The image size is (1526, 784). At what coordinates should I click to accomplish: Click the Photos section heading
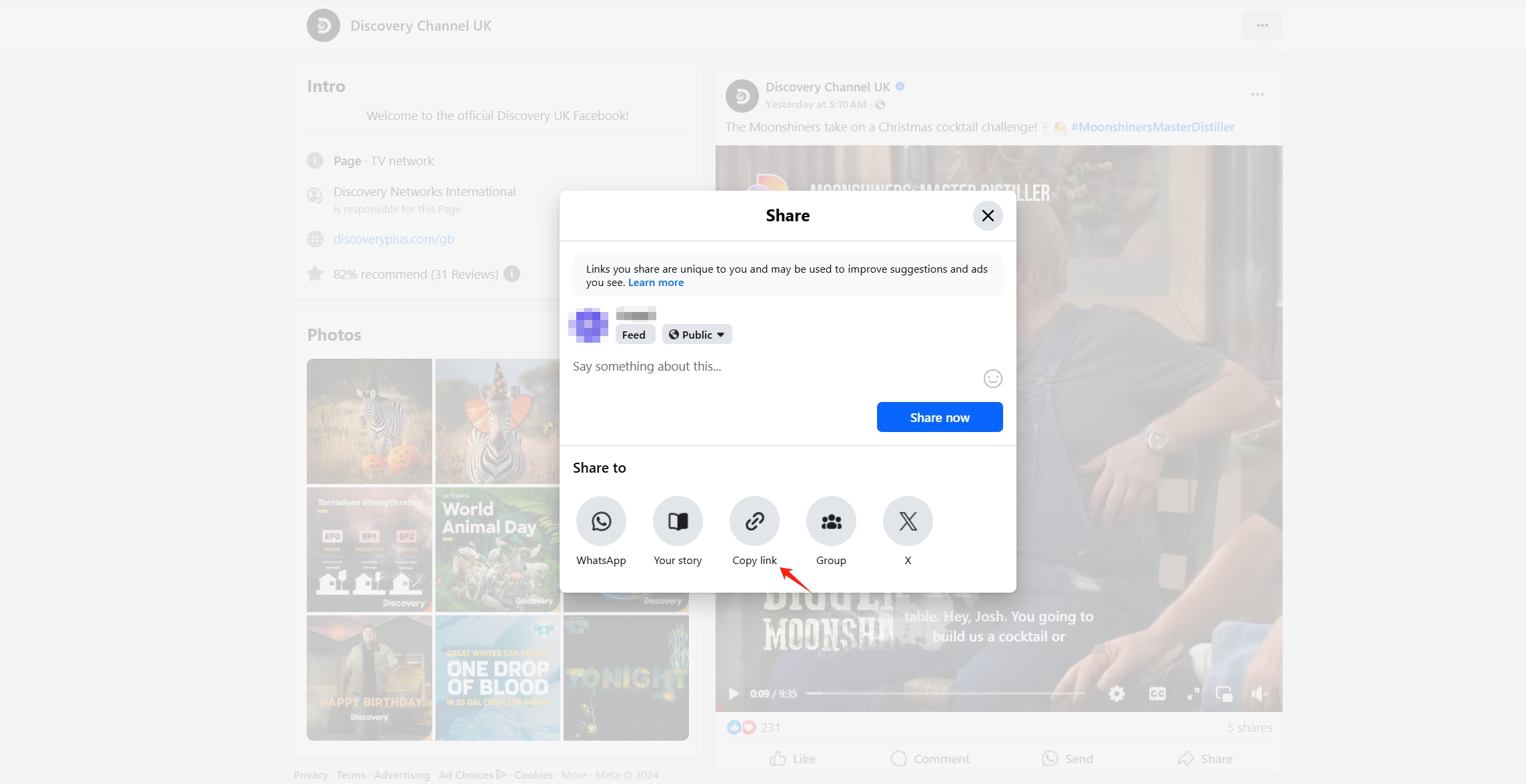coord(334,335)
